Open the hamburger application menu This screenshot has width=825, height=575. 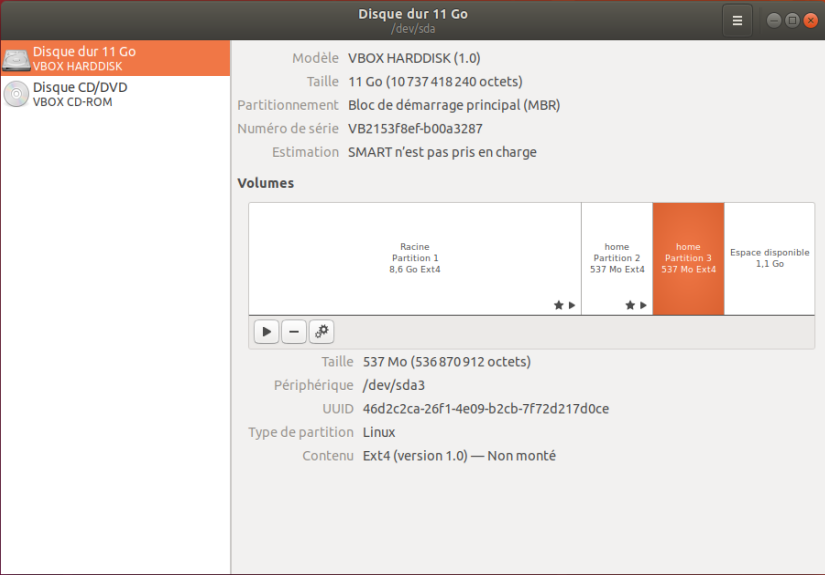tap(737, 20)
